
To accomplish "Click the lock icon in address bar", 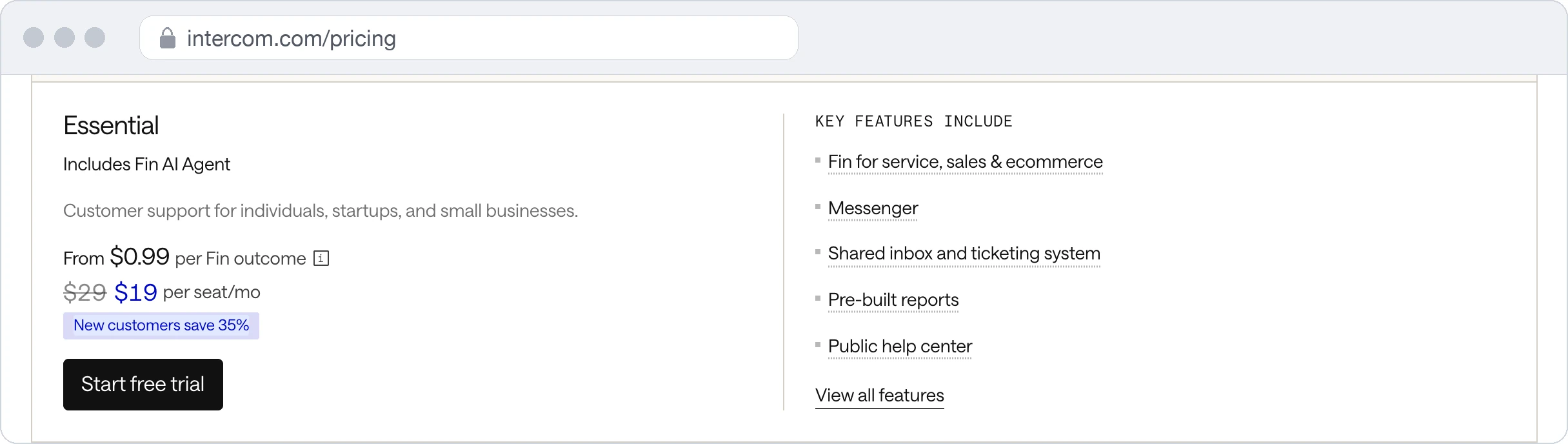I will pyautogui.click(x=168, y=38).
